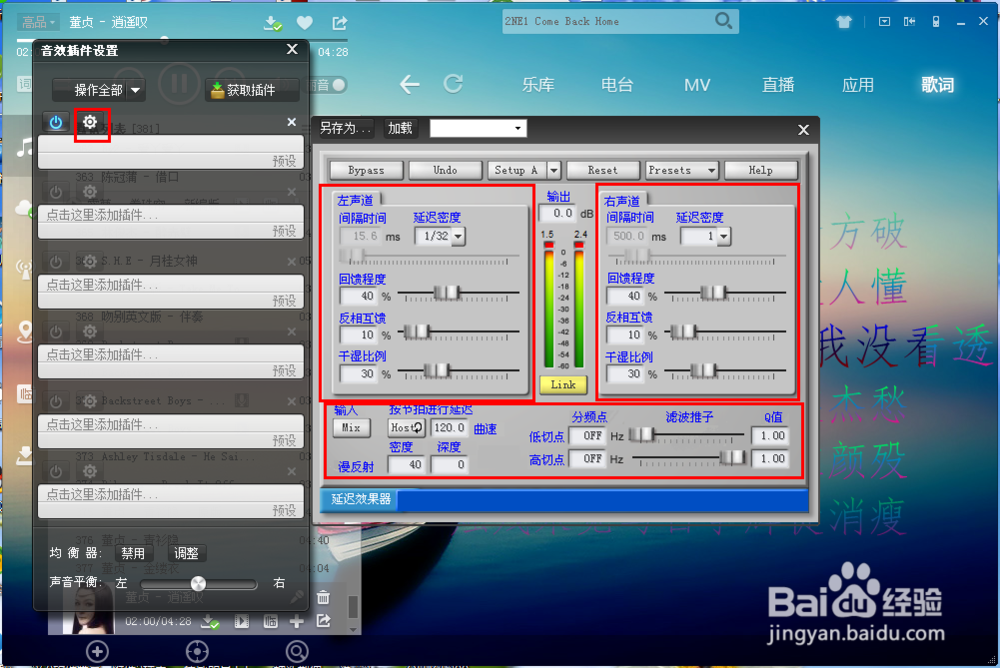Toggle power of the second plugin slot
The width and height of the screenshot is (1000, 668).
coord(56,191)
